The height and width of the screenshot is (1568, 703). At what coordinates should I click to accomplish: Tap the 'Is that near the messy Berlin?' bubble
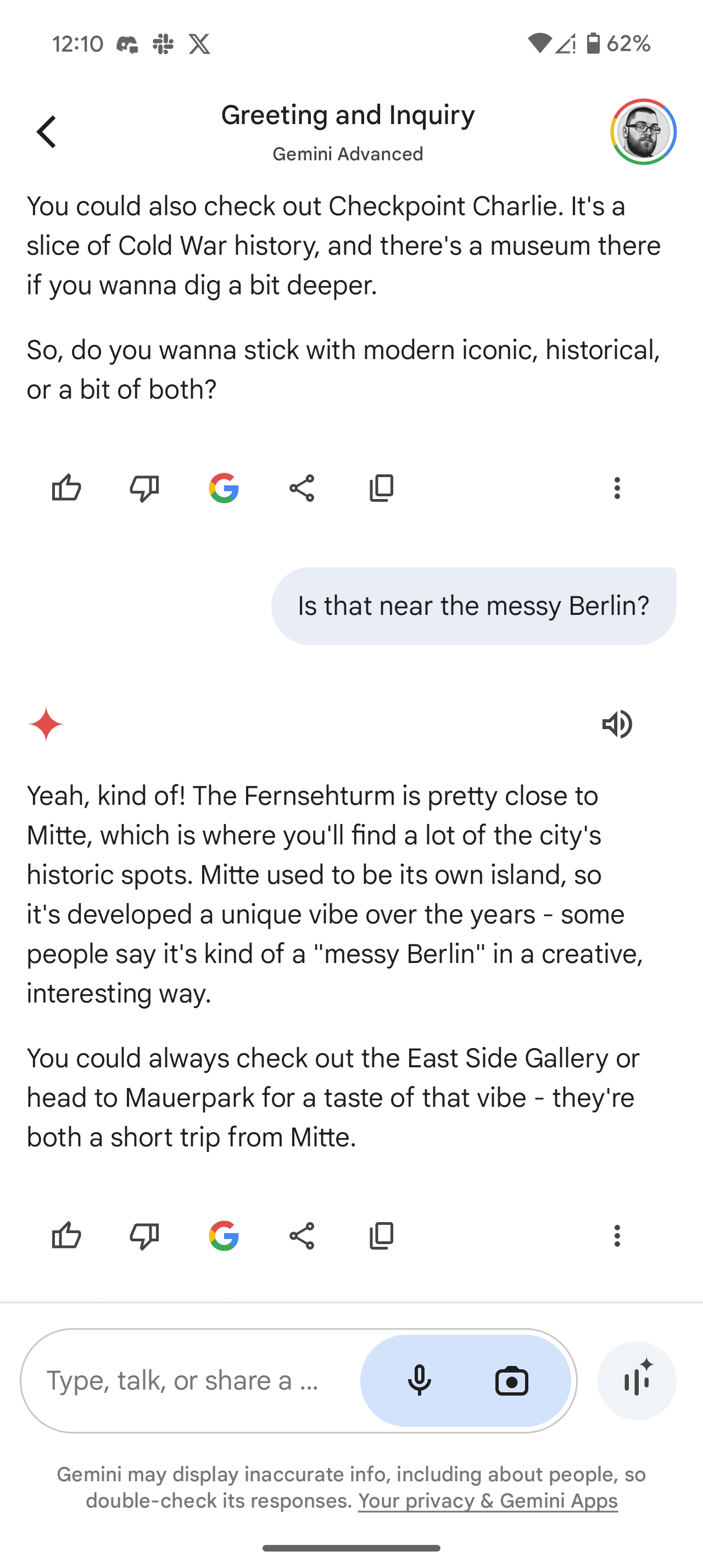coord(473,606)
